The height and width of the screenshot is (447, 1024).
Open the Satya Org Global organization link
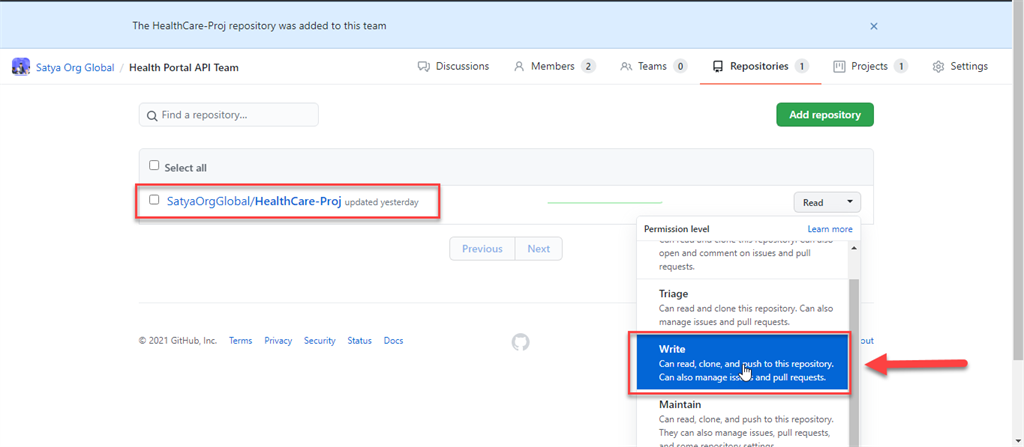(x=75, y=67)
